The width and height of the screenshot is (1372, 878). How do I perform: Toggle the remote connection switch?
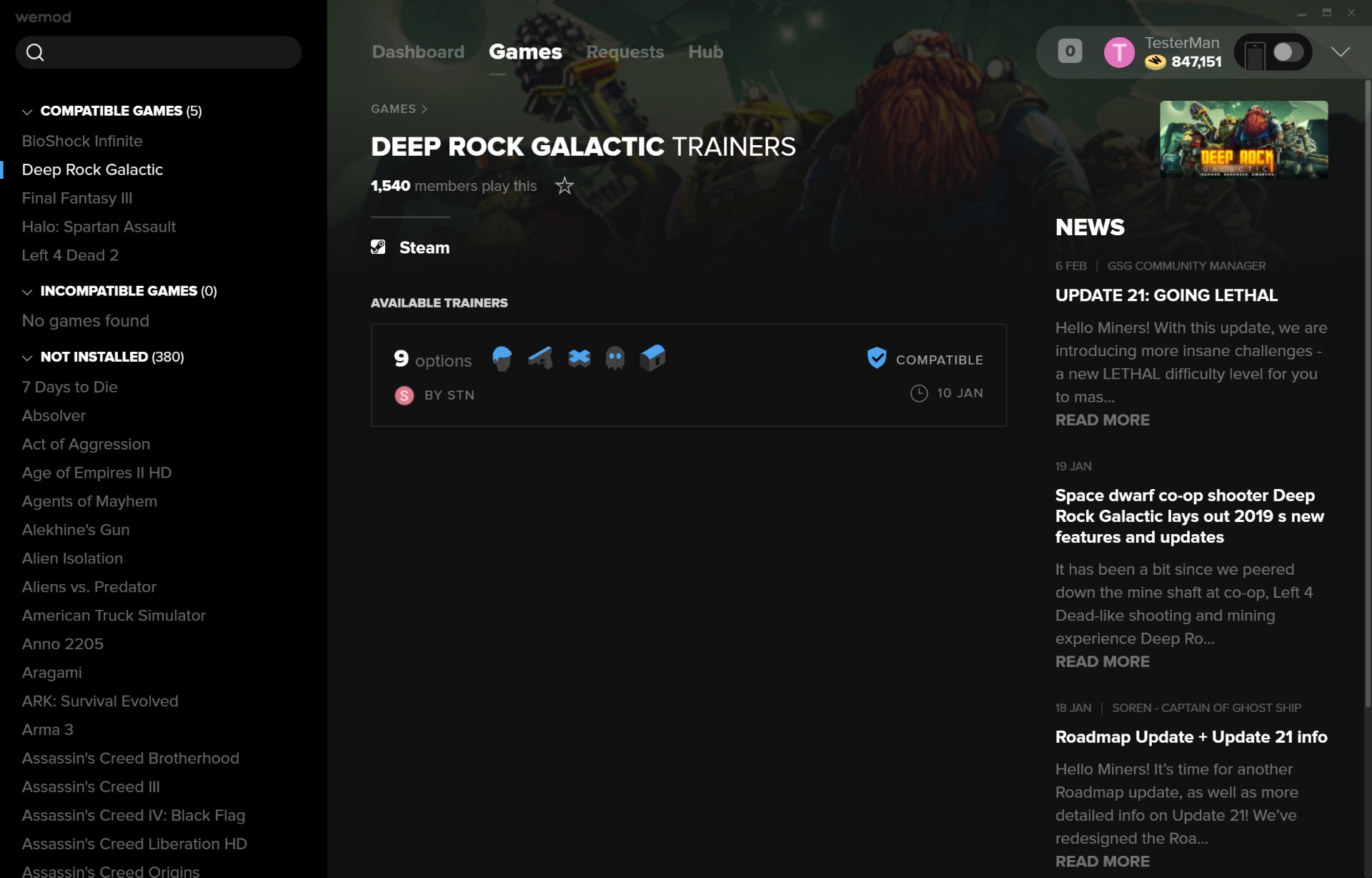click(1288, 52)
